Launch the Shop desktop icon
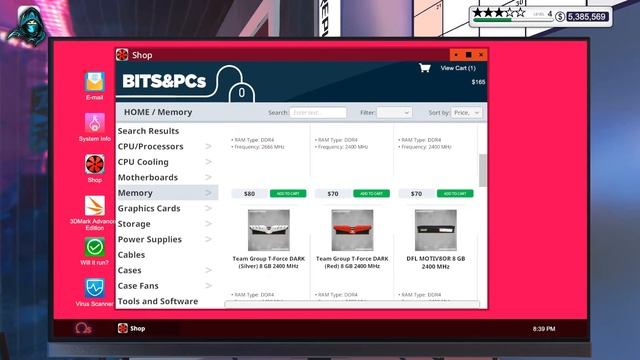Viewport: 640px width, 360px height. (x=94, y=164)
